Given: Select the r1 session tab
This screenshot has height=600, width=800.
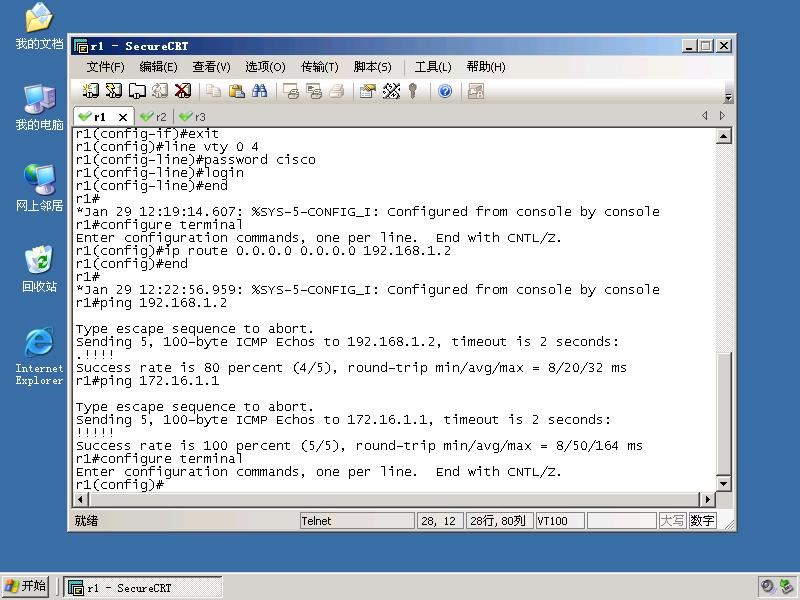Looking at the screenshot, I should click(x=99, y=117).
